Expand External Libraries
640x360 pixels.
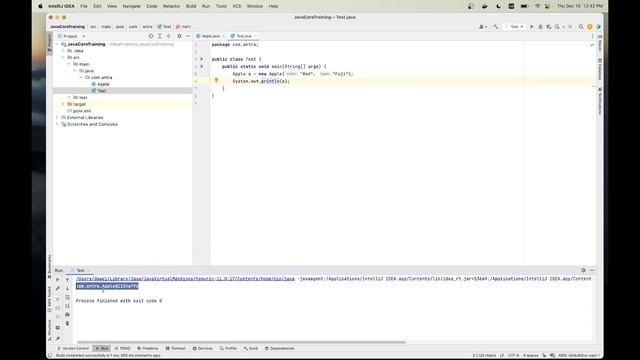click(x=58, y=118)
